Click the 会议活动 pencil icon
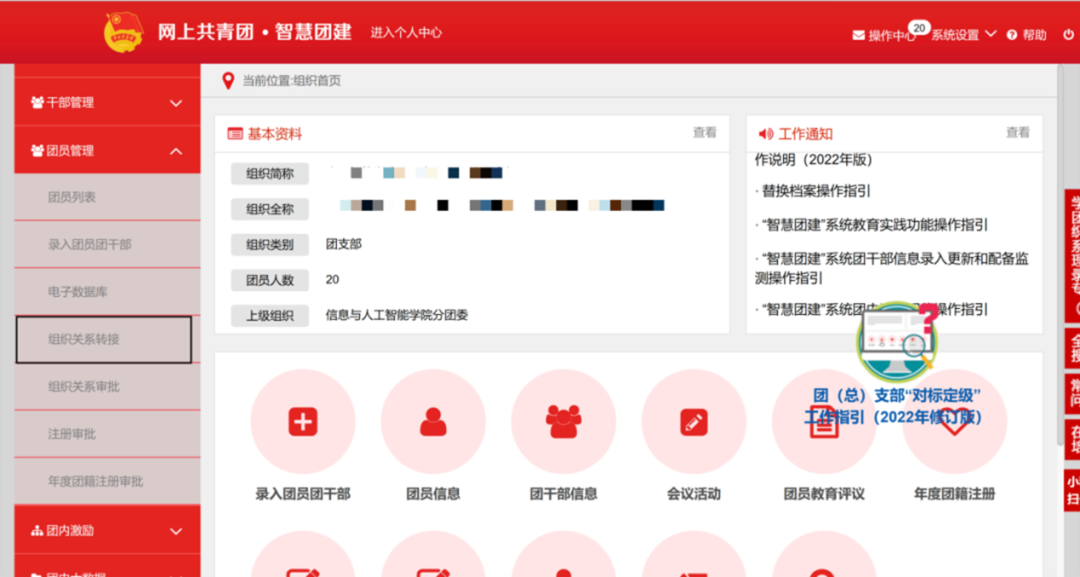 (694, 422)
